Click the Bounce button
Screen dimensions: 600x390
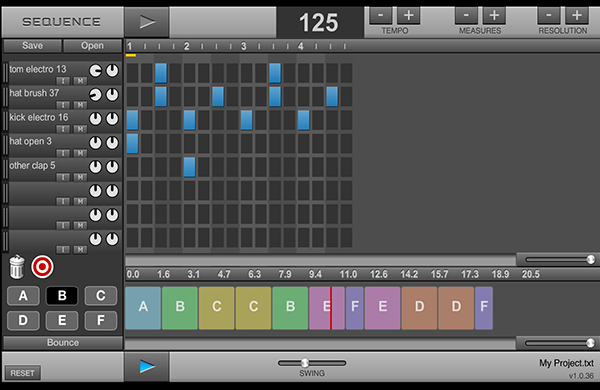click(63, 343)
